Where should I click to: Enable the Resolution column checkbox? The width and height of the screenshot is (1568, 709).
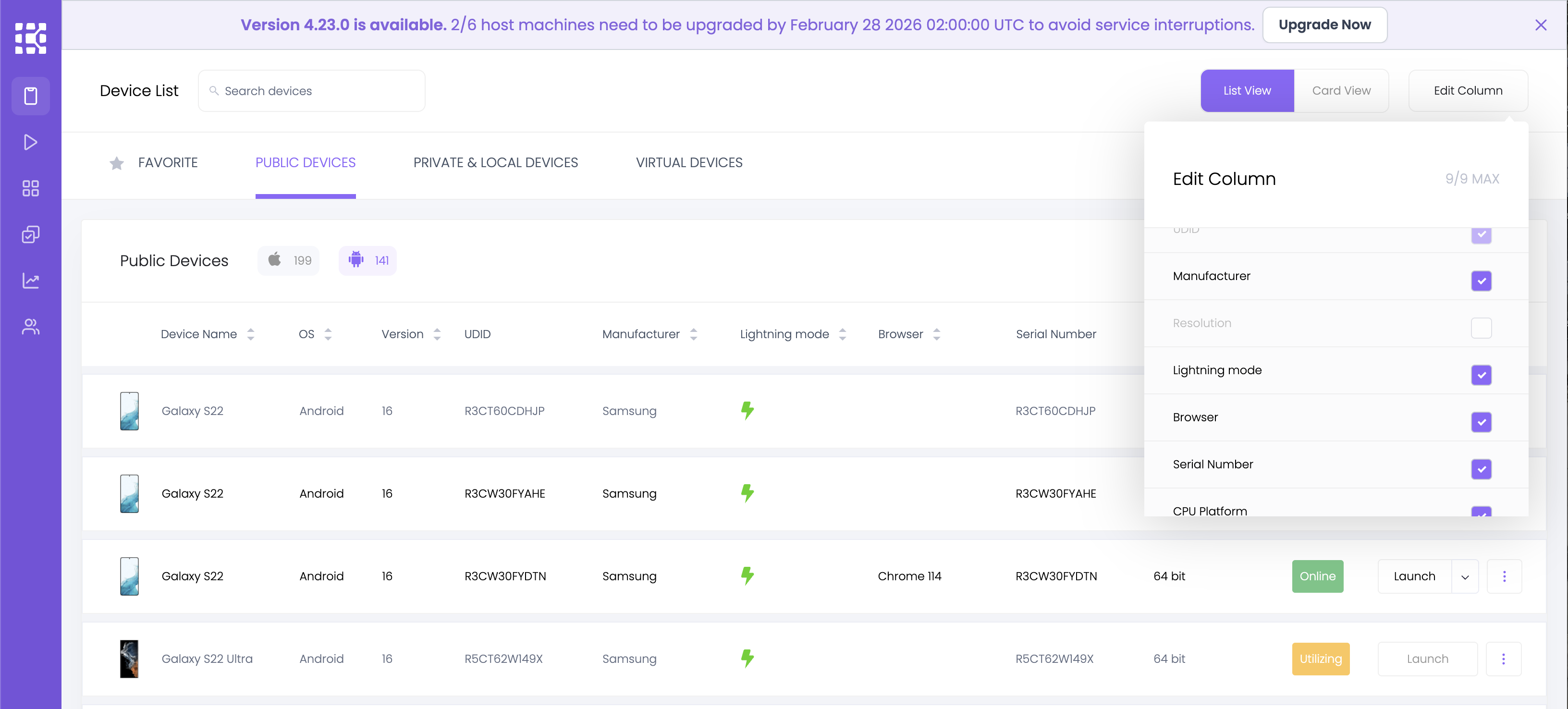[1481, 328]
